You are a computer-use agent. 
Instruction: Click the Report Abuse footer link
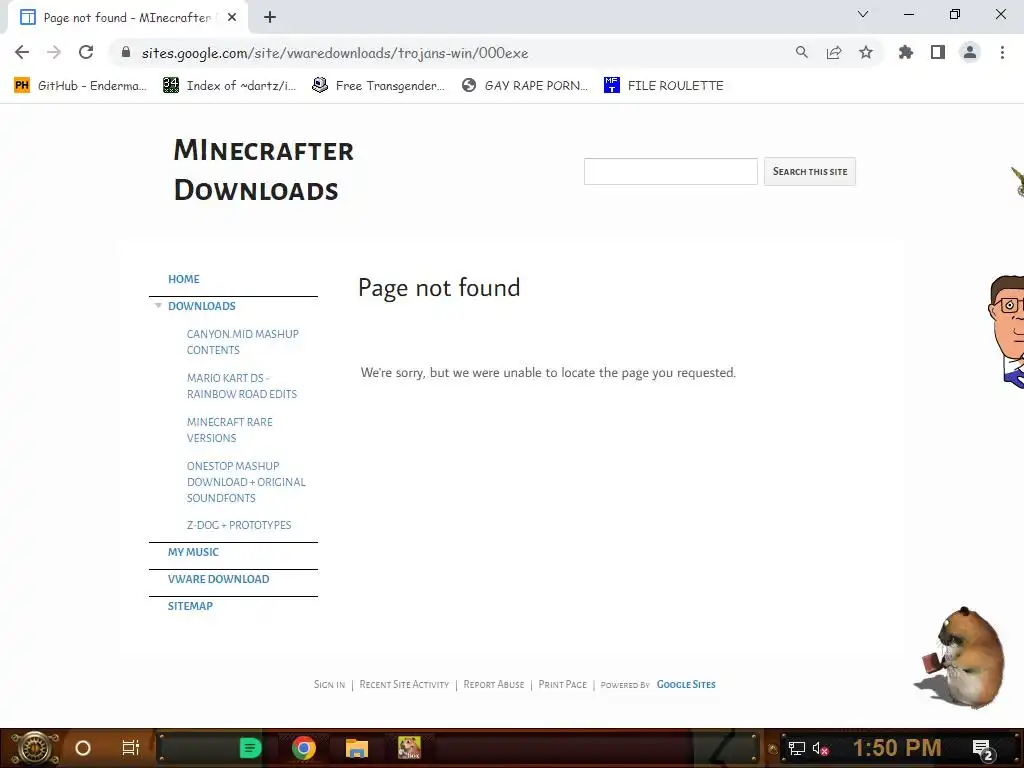coord(494,684)
